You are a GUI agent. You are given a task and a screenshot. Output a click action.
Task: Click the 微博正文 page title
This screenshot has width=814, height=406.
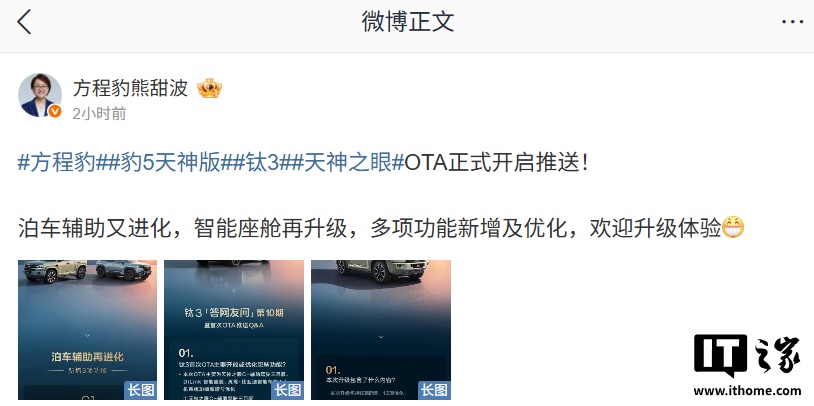click(x=408, y=22)
